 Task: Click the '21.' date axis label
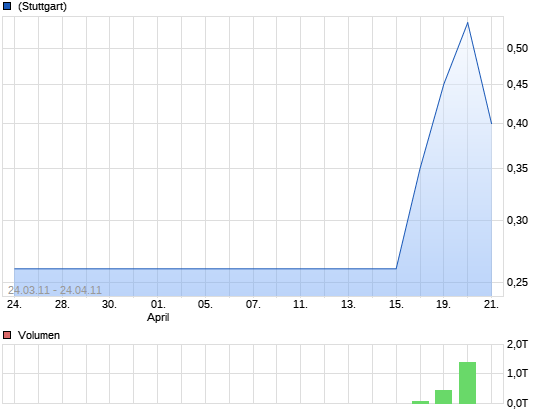(x=491, y=304)
